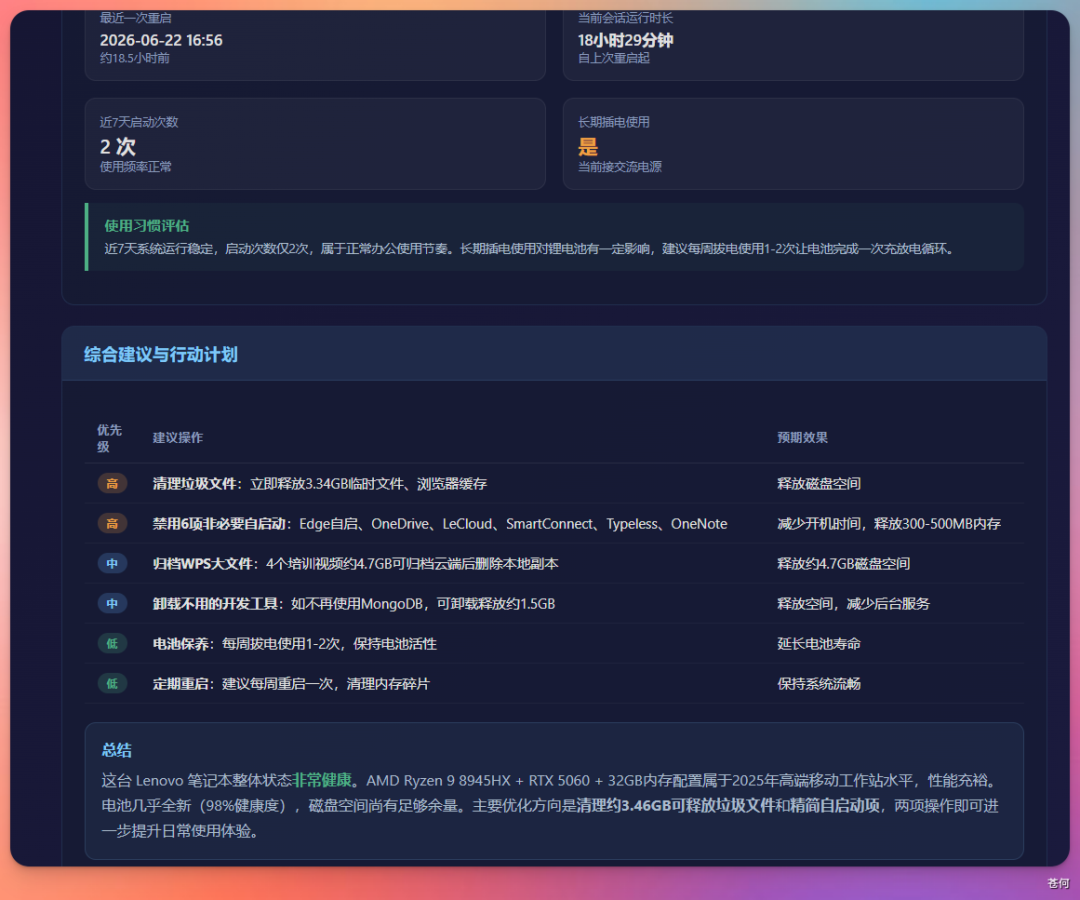The width and height of the screenshot is (1080, 900).
Task: Click the 2026-06-22 16:56 restart time value
Action: (x=161, y=40)
